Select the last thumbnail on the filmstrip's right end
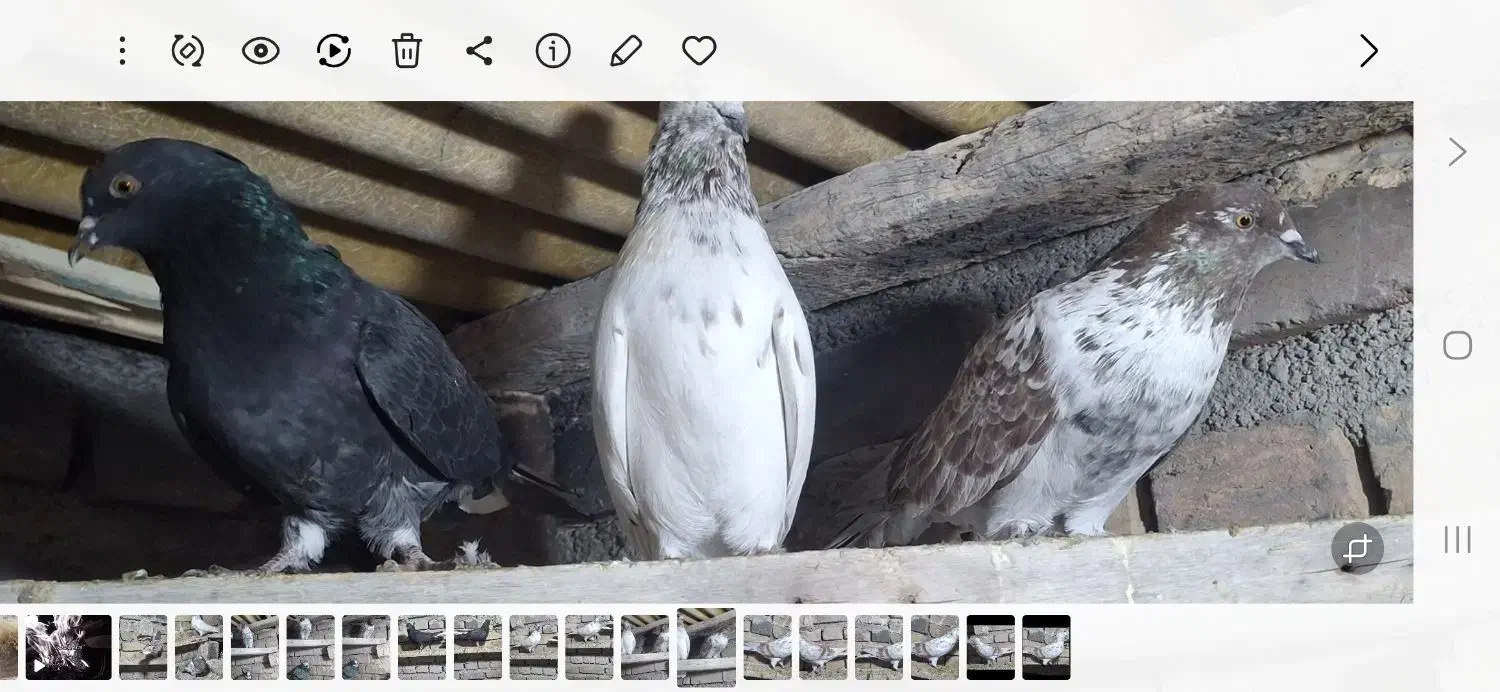This screenshot has height=692, width=1500. click(x=1046, y=647)
